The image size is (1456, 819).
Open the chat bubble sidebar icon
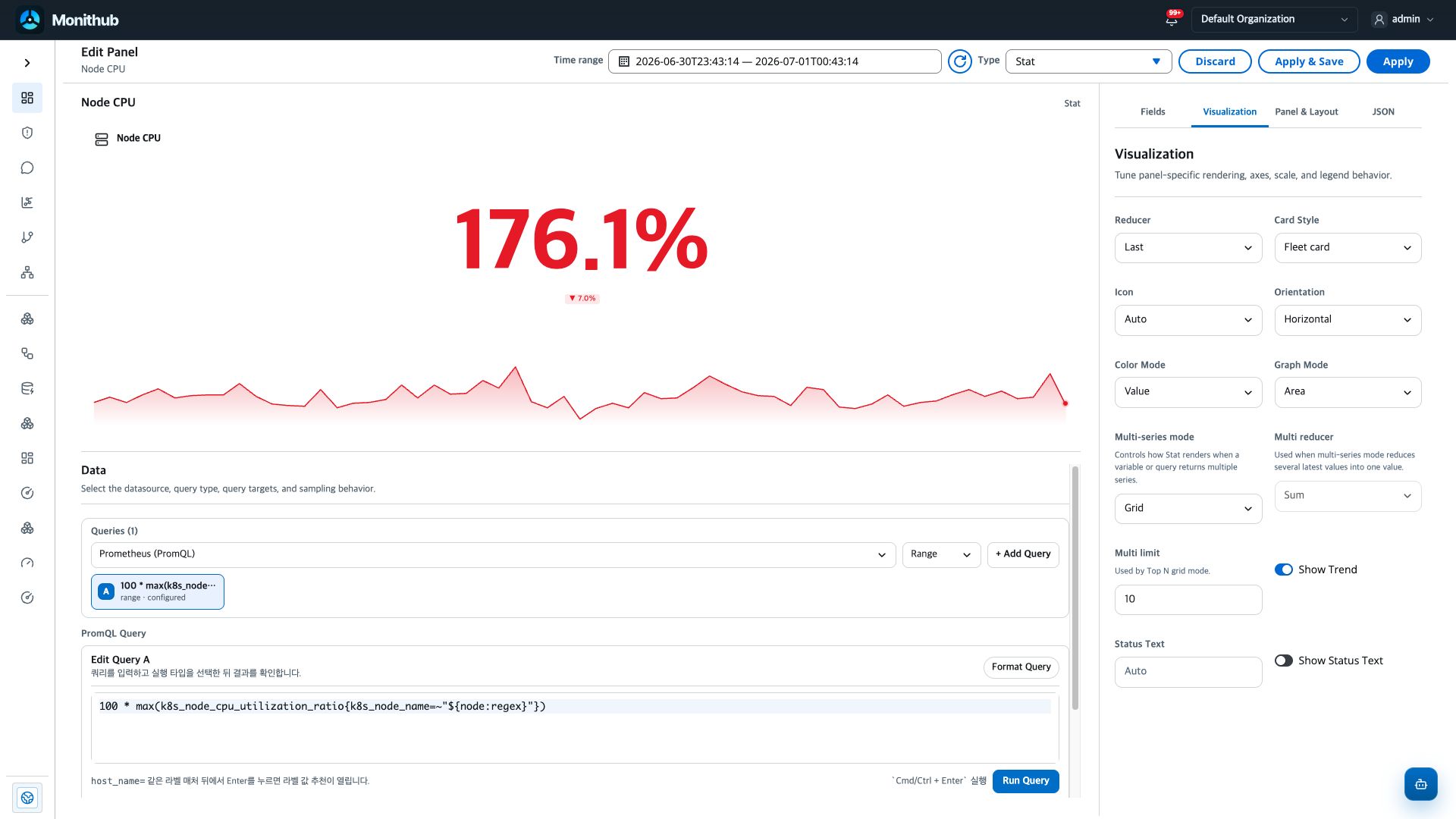[27, 168]
